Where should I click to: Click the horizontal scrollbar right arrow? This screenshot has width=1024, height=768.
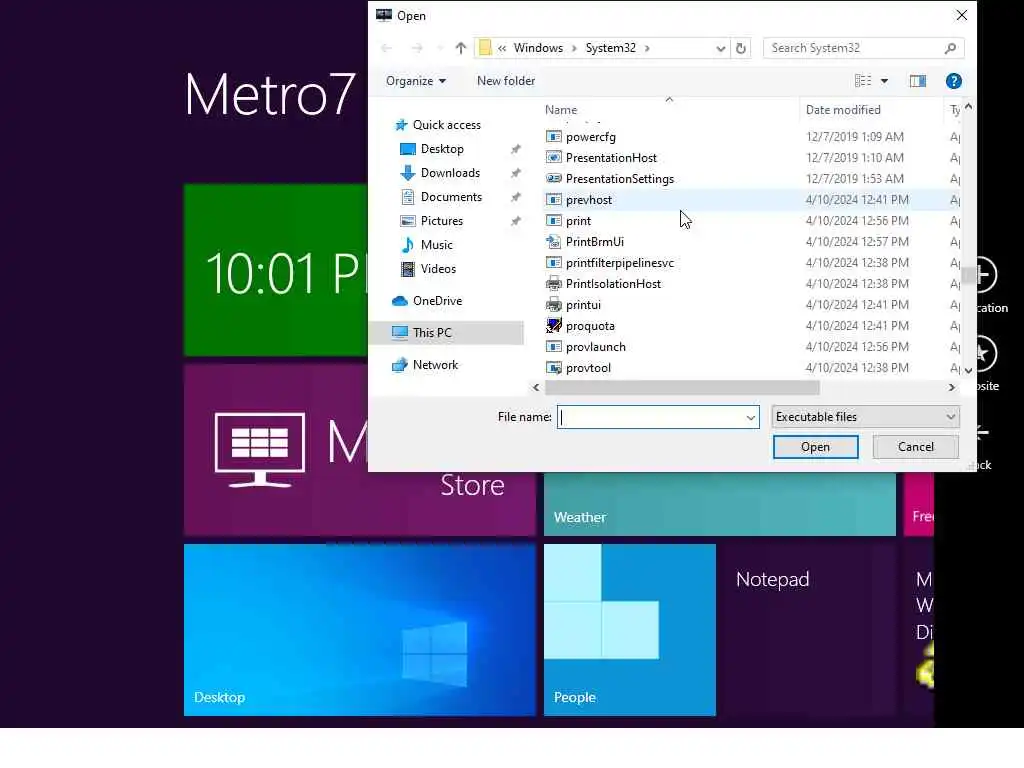952,388
